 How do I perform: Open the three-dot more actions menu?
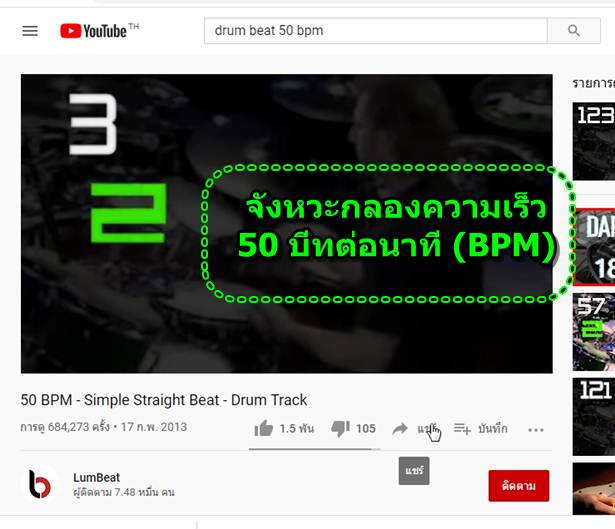(536, 430)
